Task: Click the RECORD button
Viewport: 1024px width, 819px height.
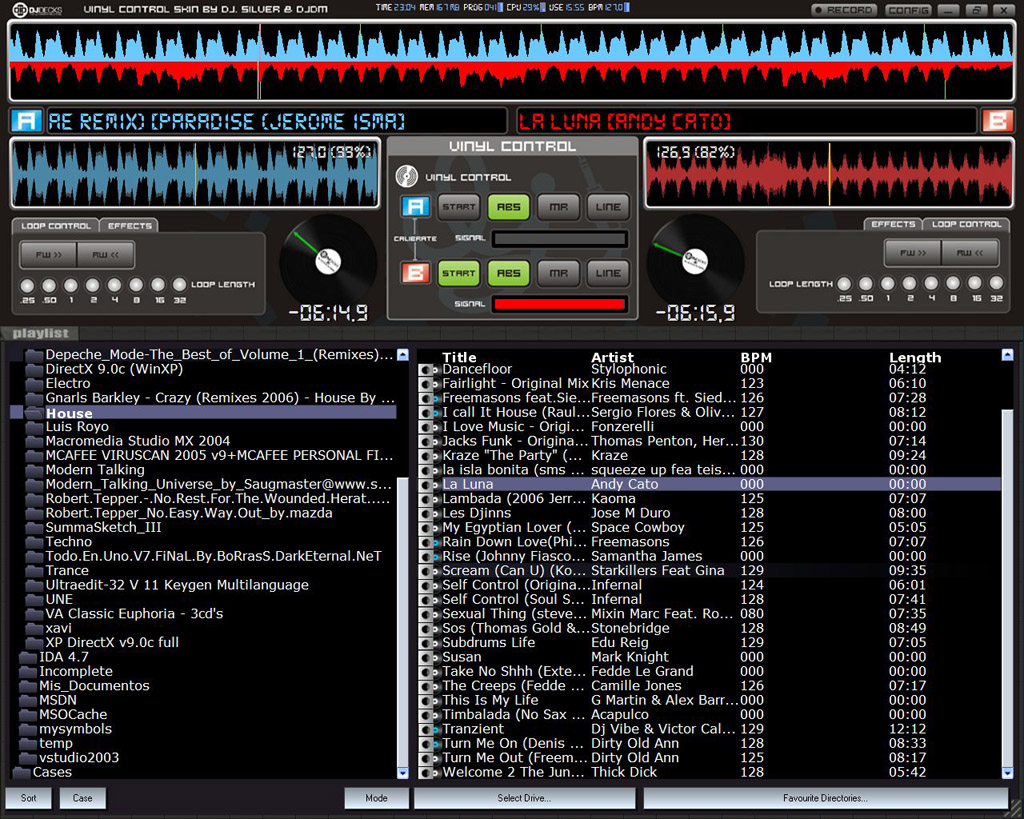Action: (844, 10)
